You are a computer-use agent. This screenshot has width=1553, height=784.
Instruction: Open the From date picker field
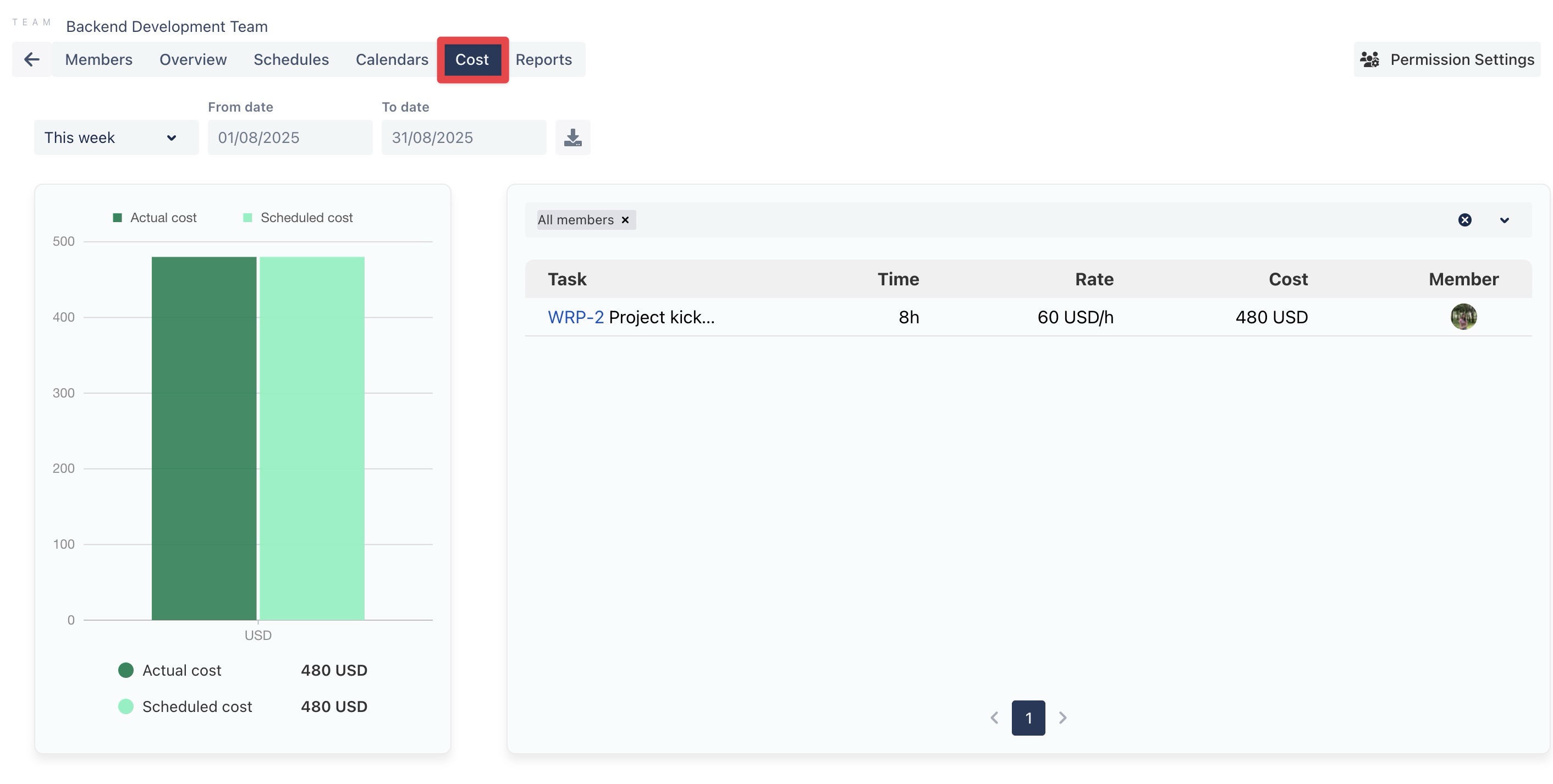pyautogui.click(x=289, y=137)
